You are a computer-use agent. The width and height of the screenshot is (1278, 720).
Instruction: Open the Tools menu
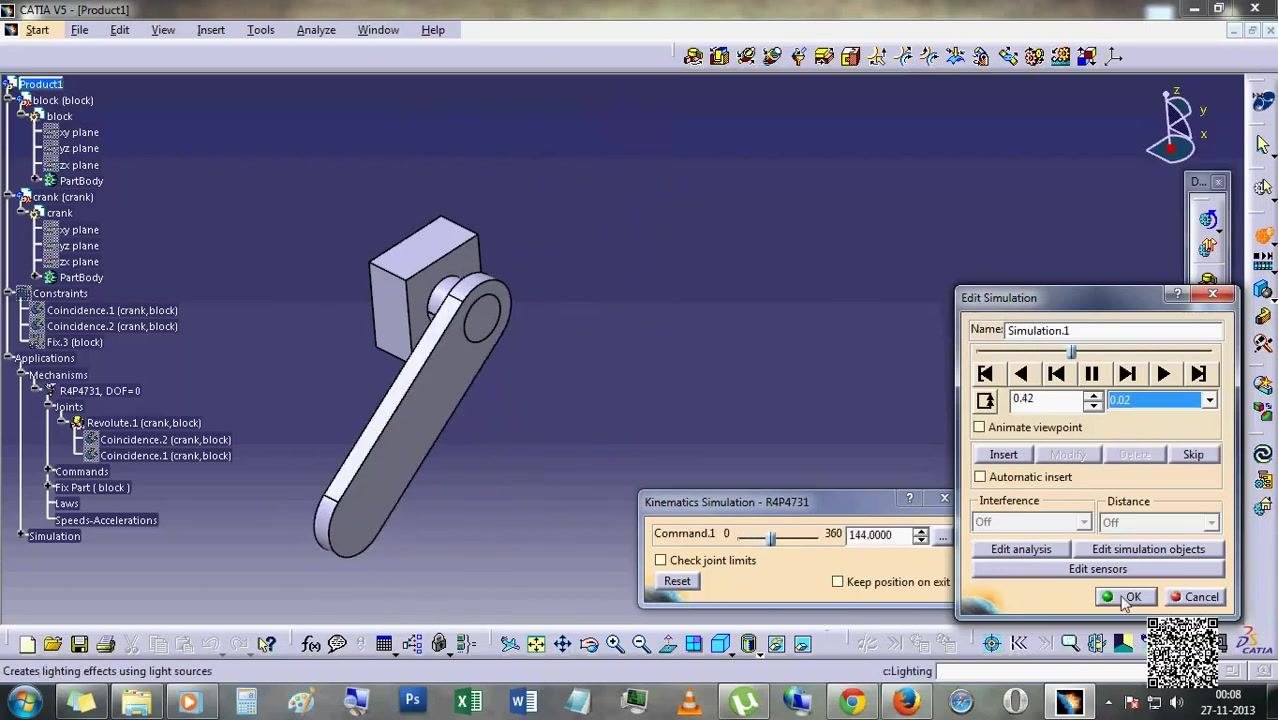coord(260,30)
